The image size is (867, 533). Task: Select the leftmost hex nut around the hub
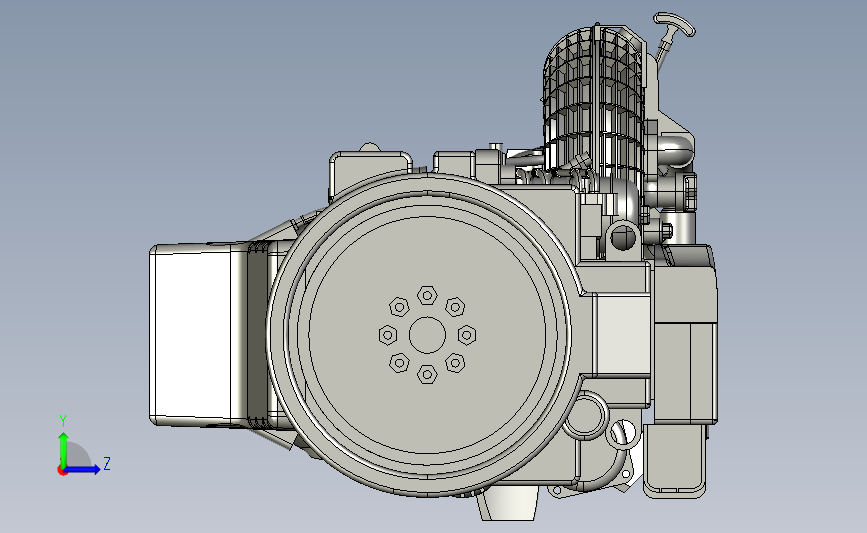pos(388,335)
